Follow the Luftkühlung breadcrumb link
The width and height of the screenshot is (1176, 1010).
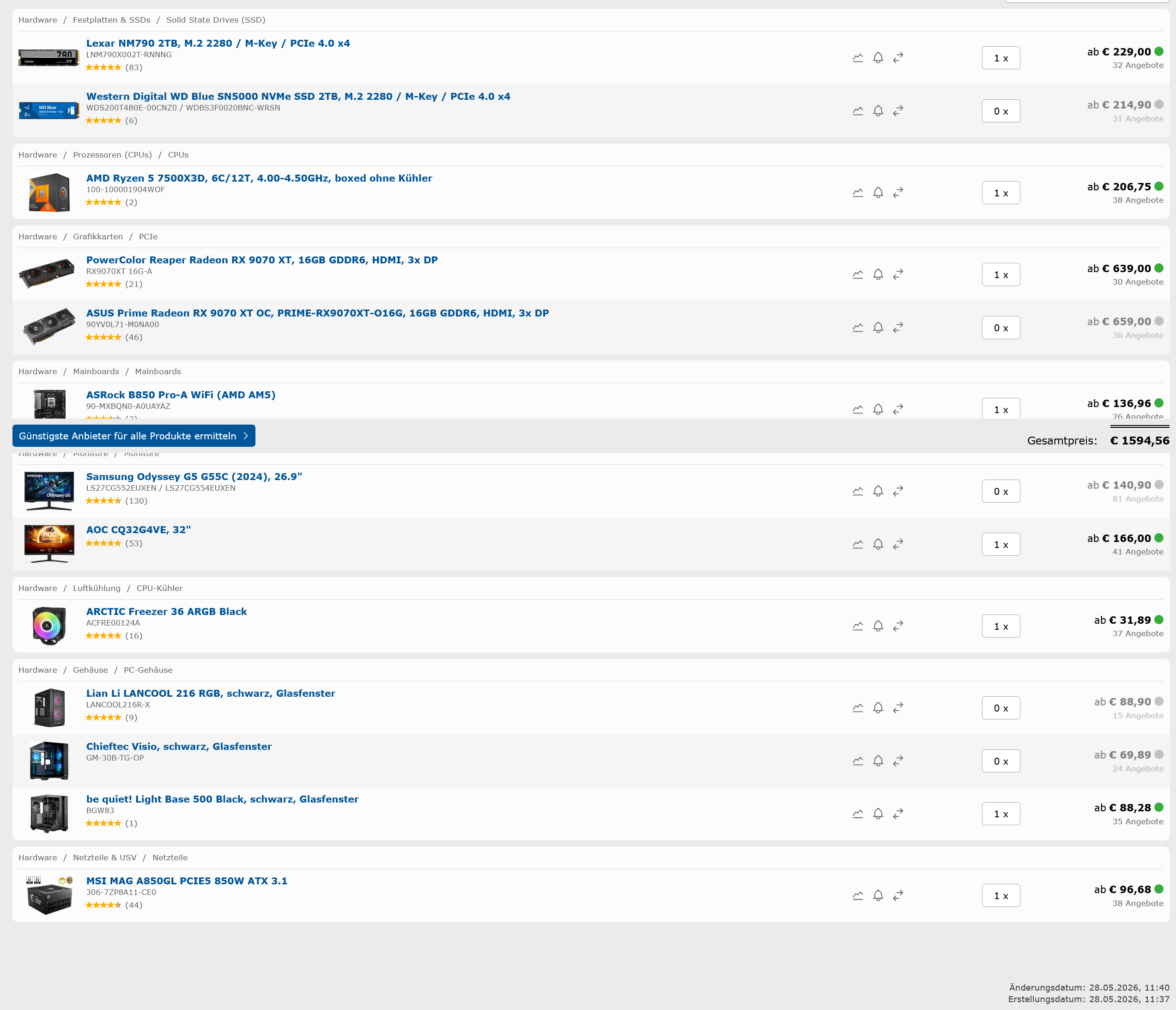(97, 588)
